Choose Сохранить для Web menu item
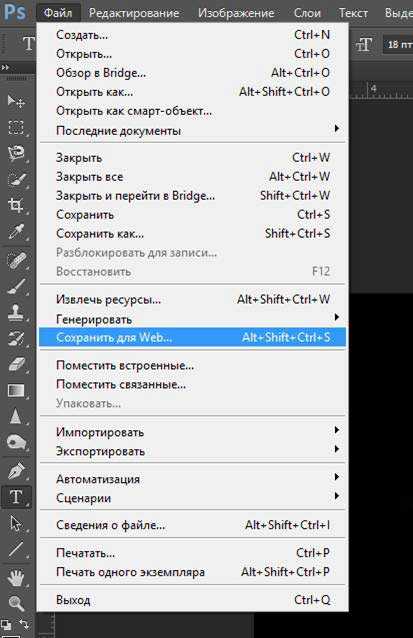 click(x=192, y=338)
